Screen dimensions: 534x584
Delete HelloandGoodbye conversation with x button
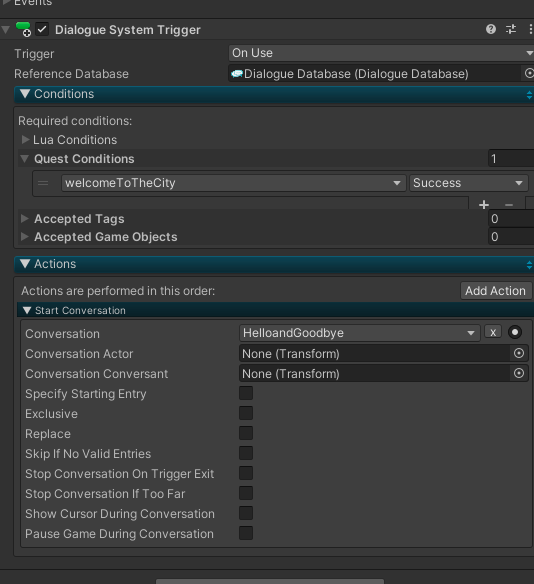(493, 332)
